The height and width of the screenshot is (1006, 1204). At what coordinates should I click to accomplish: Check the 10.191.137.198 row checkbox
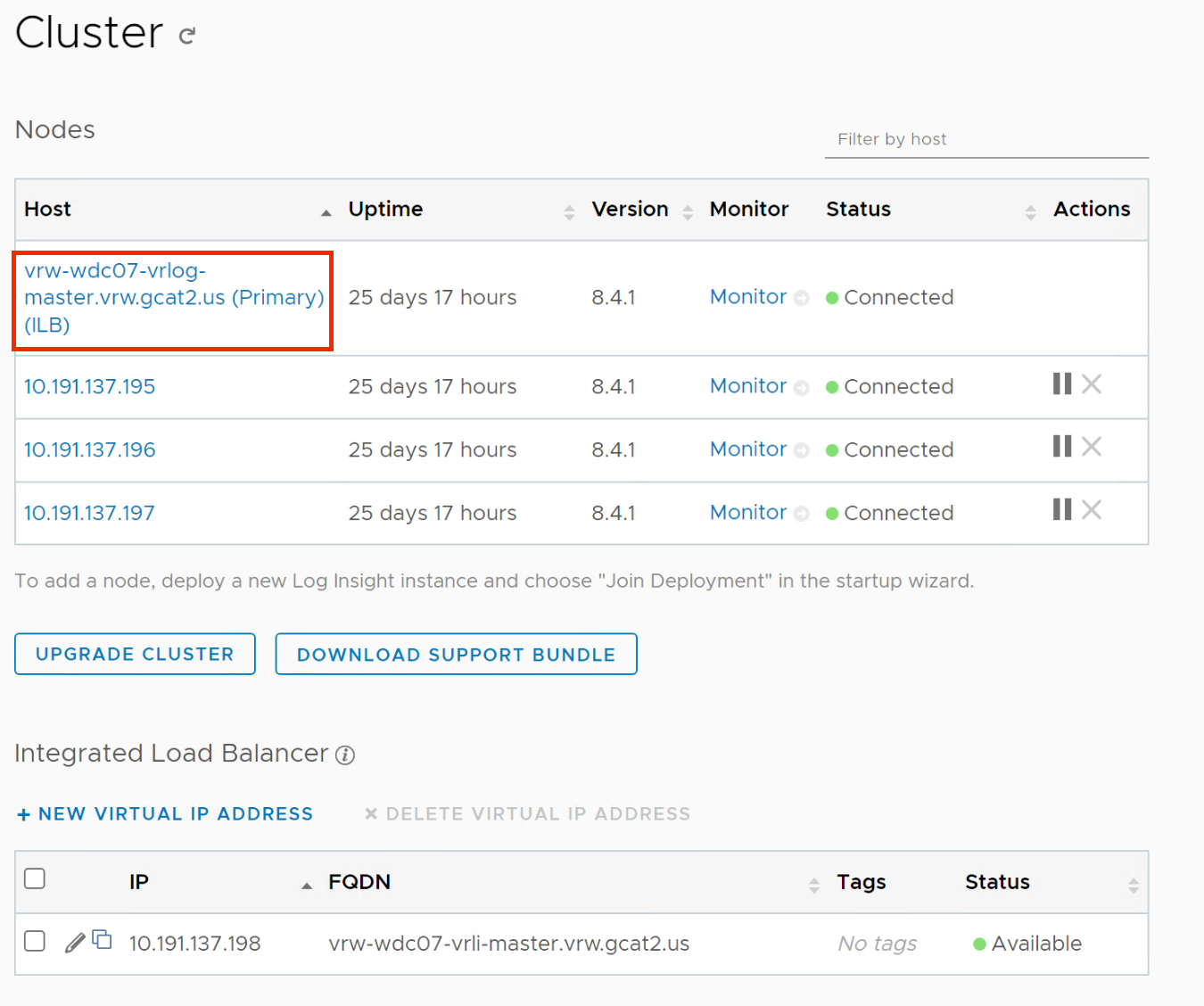pyautogui.click(x=35, y=942)
